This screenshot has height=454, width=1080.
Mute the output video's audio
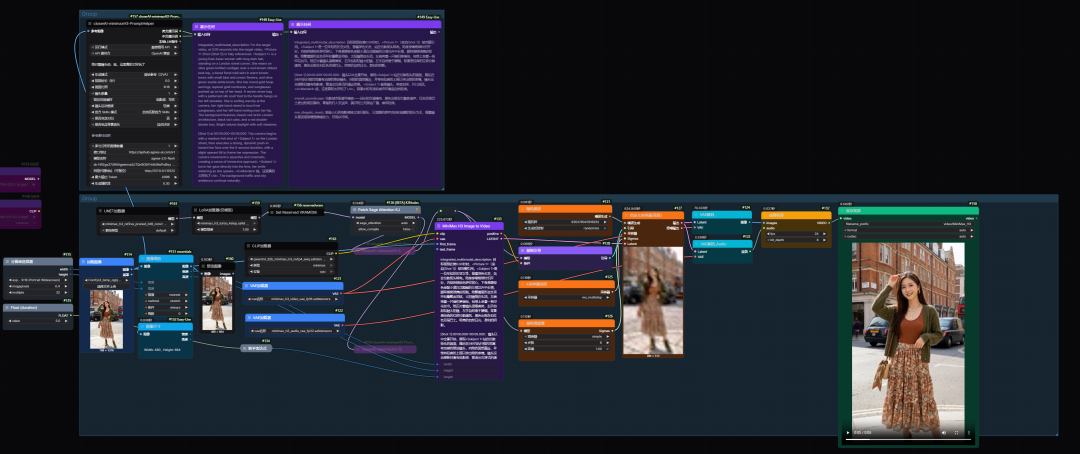(x=943, y=433)
